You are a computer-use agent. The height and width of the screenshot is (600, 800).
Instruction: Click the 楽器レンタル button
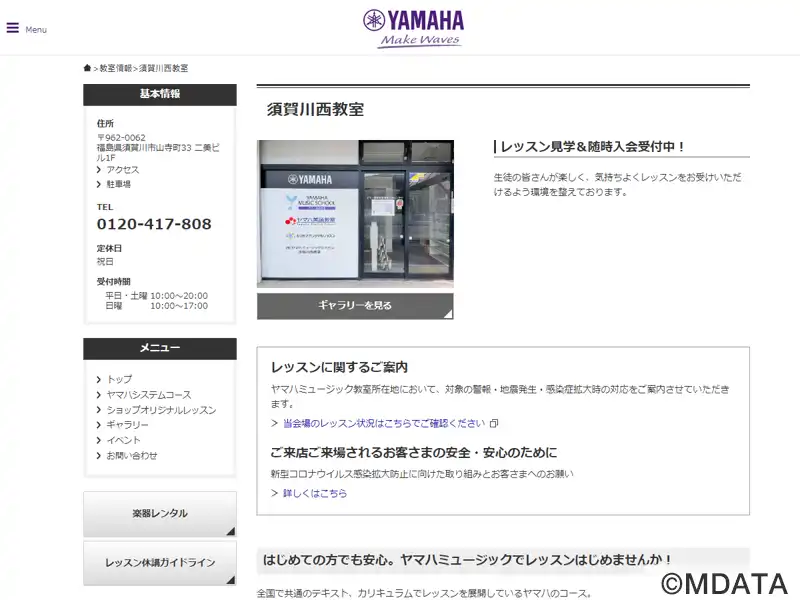[160, 514]
